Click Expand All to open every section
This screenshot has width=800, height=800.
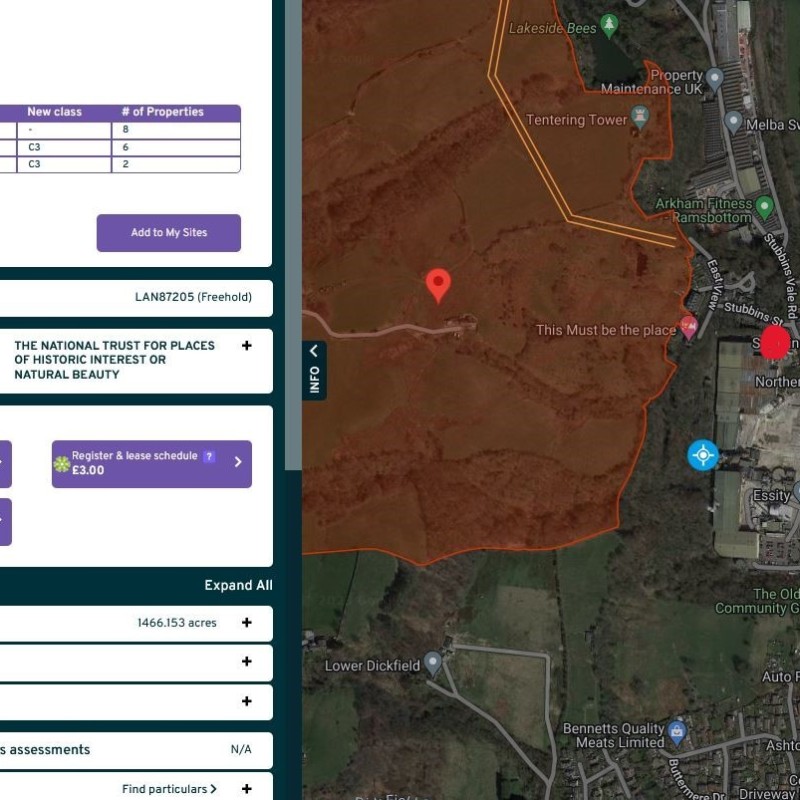238,585
